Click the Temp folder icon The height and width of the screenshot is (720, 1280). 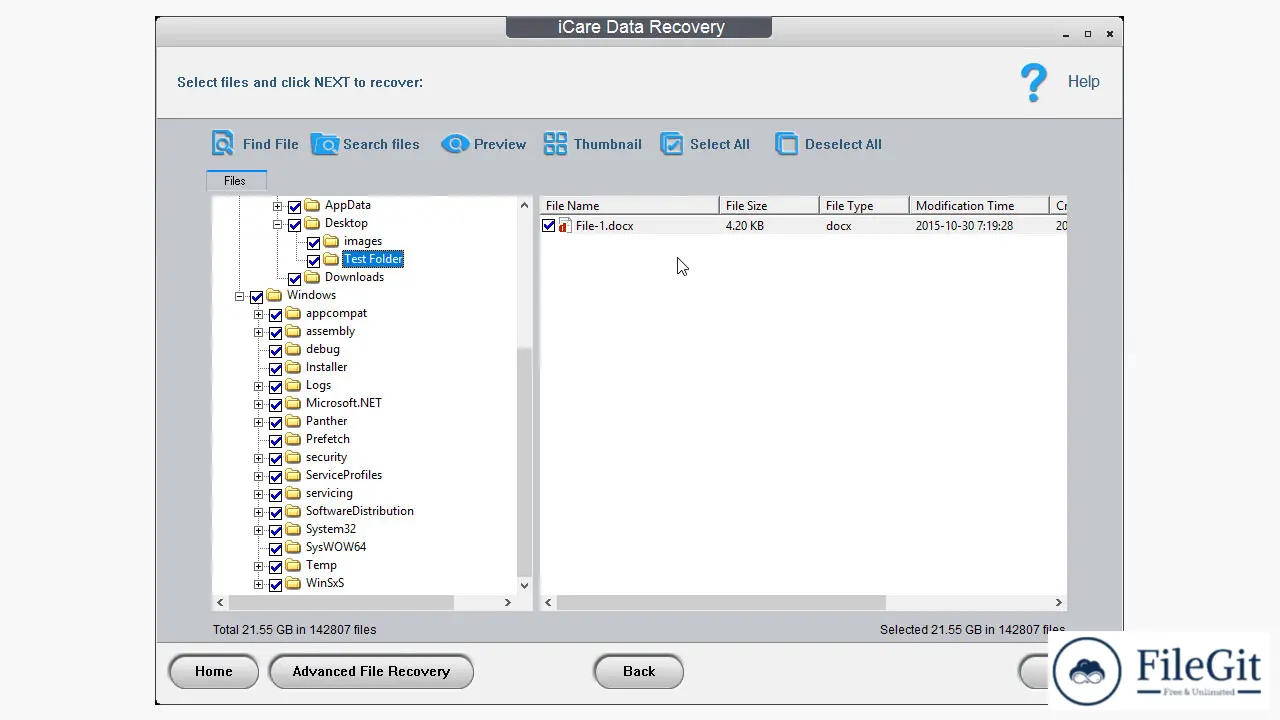(x=293, y=565)
